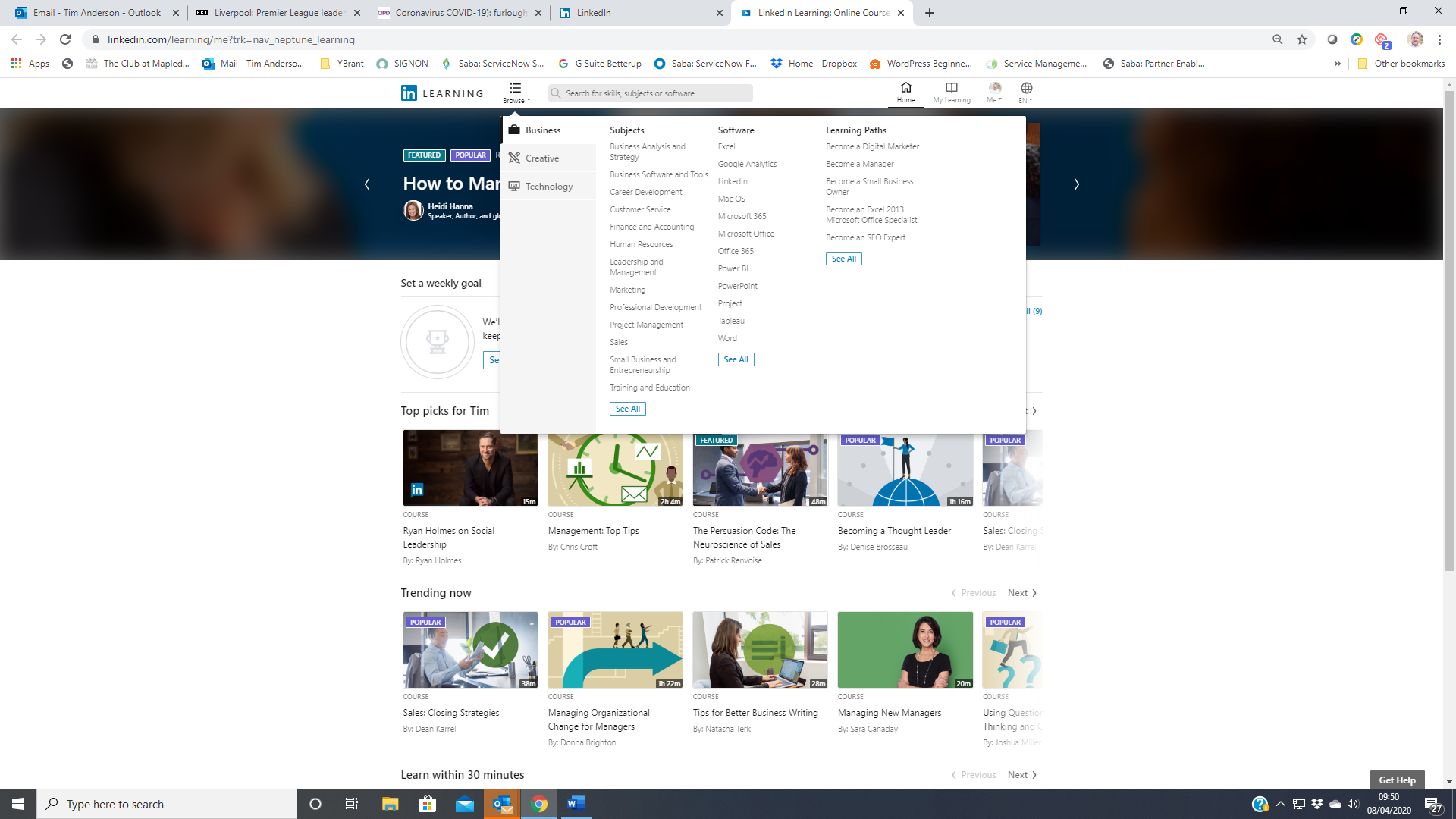This screenshot has height=819, width=1456.
Task: Open Finance and Accounting subject
Action: (651, 227)
